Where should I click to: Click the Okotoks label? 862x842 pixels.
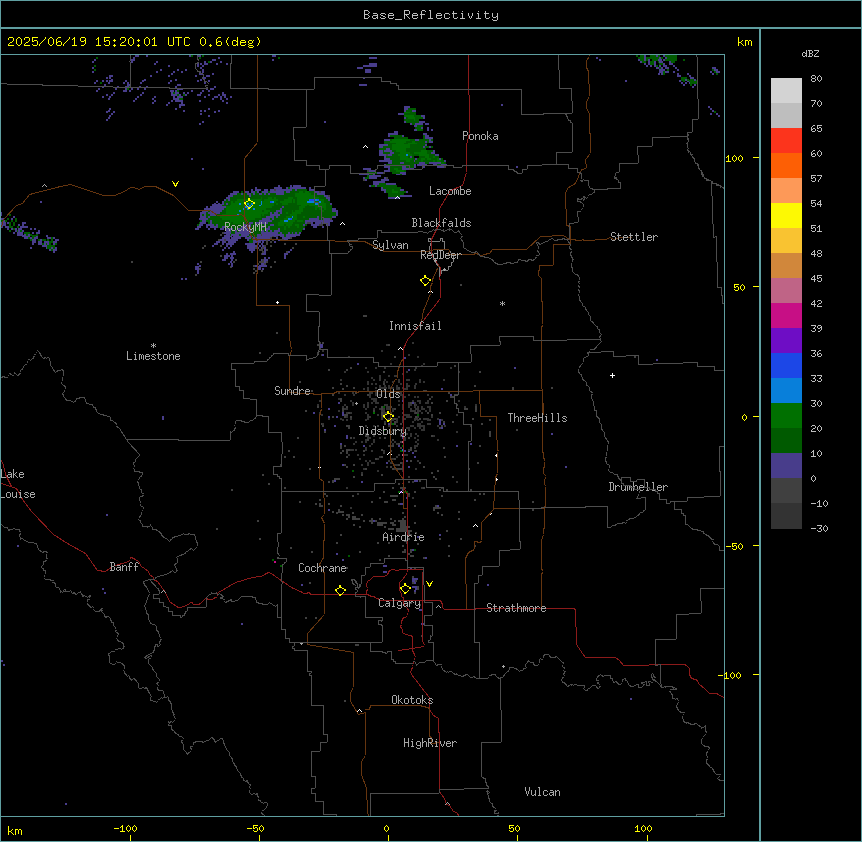point(412,700)
